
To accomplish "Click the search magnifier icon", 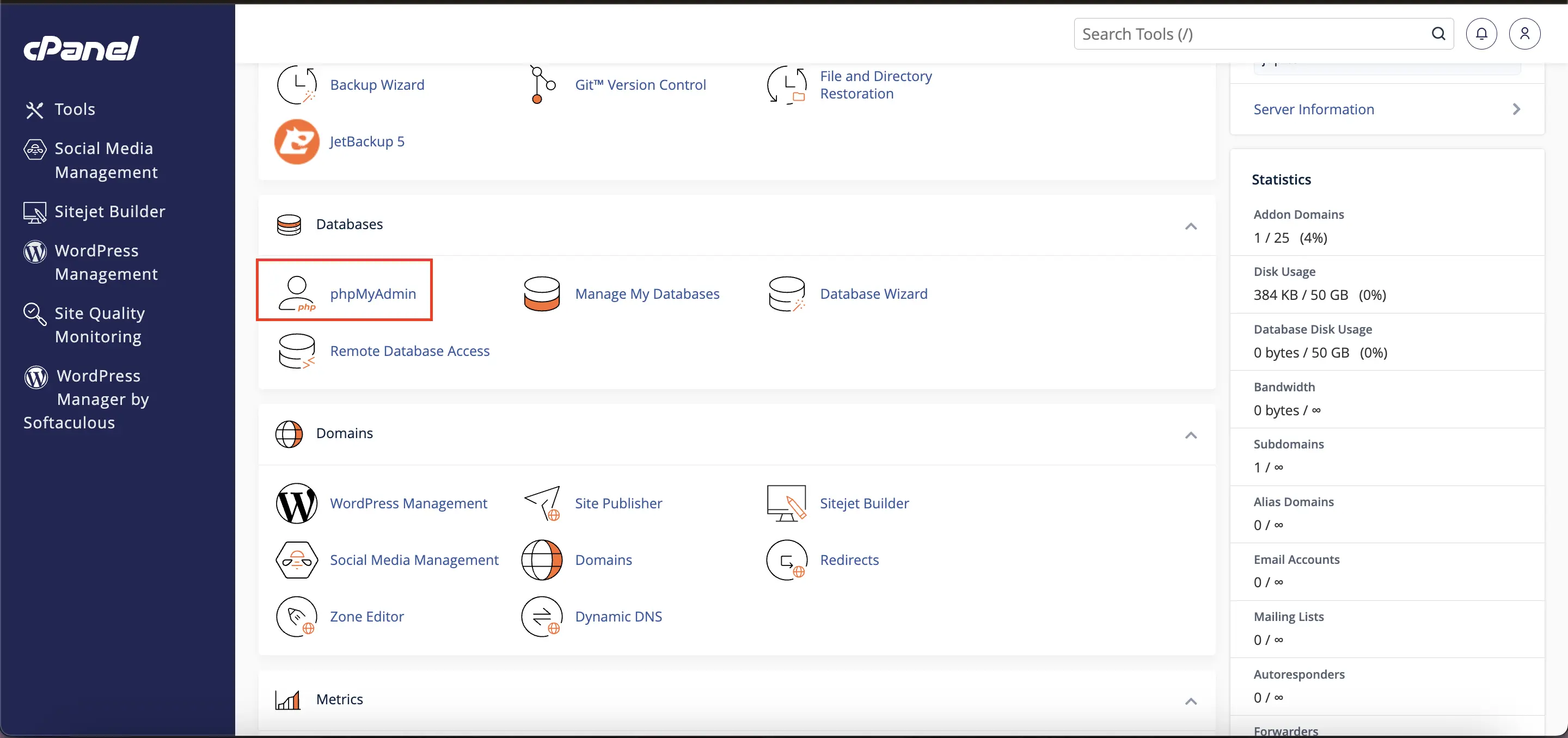I will [x=1438, y=33].
